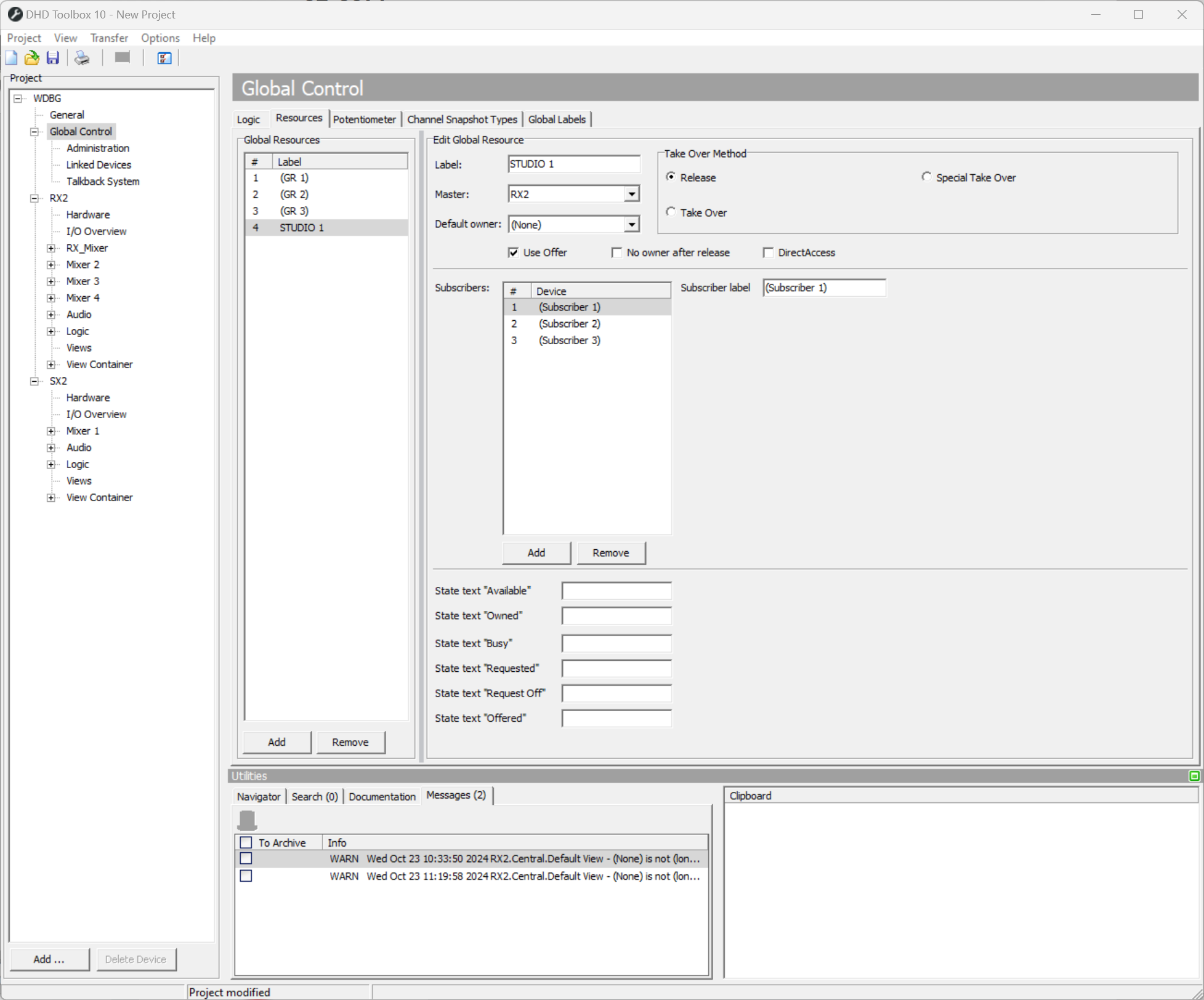
Task: Click the Print toolbar icon
Action: point(81,57)
